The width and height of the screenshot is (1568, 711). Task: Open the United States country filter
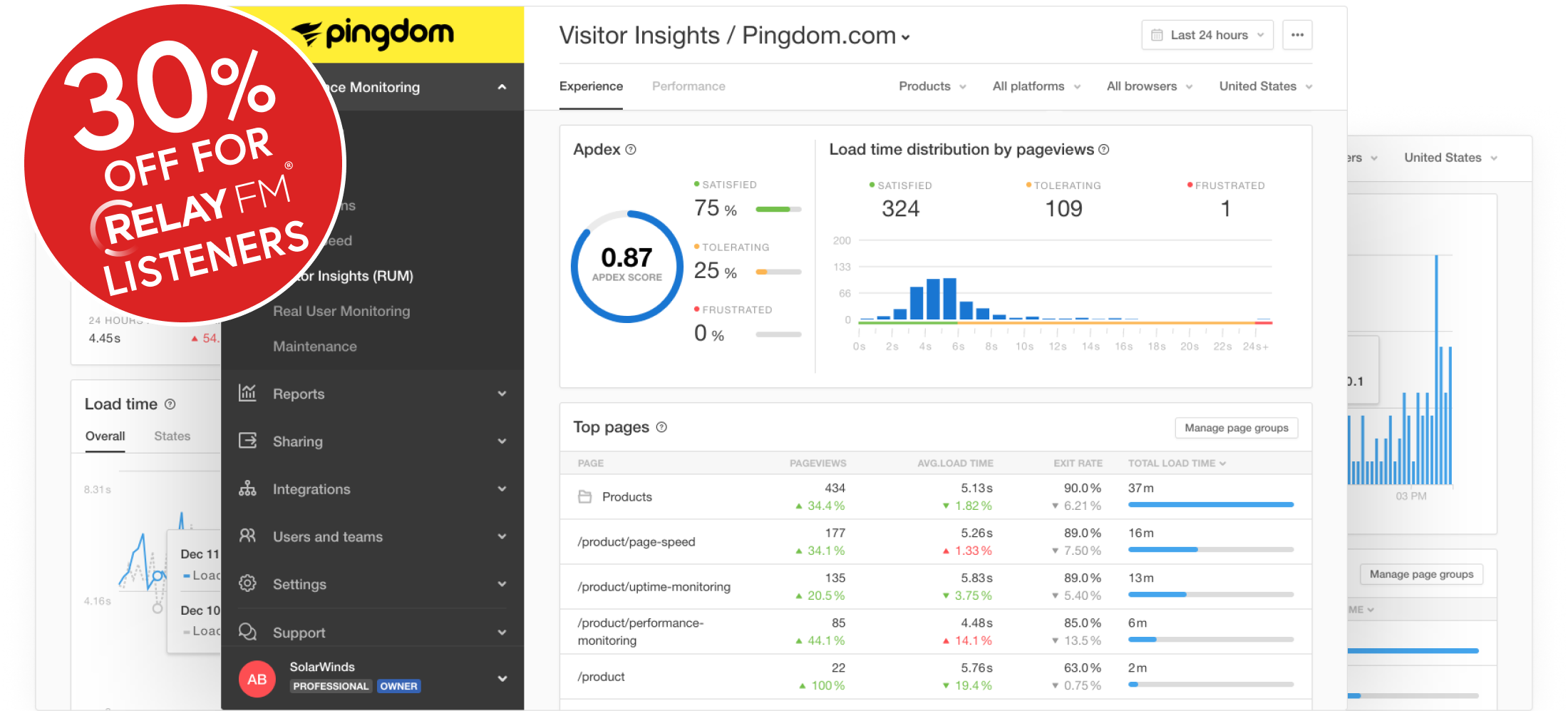(x=1266, y=86)
